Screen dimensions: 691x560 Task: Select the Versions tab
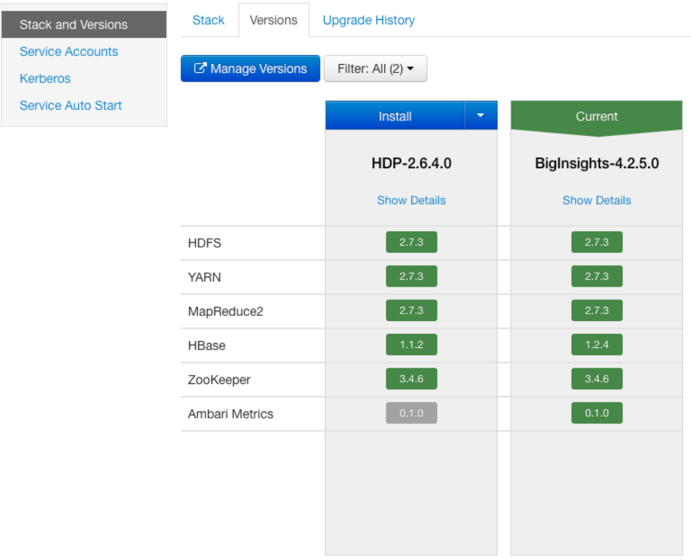[x=274, y=20]
